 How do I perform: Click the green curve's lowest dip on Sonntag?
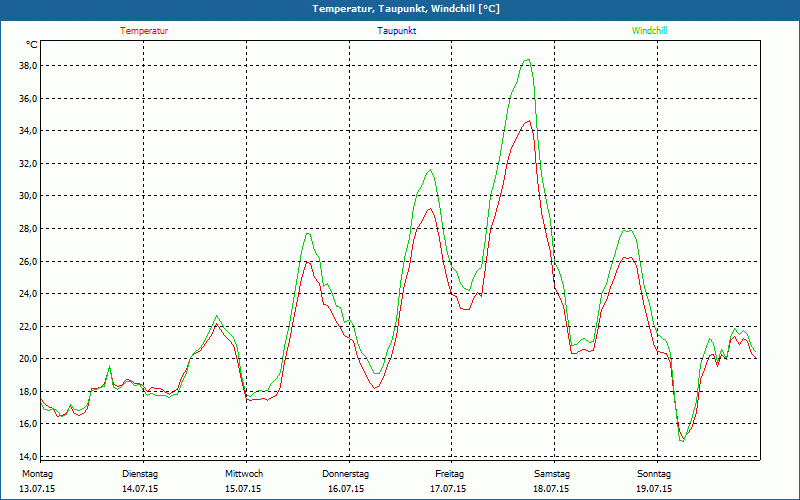pos(682,440)
